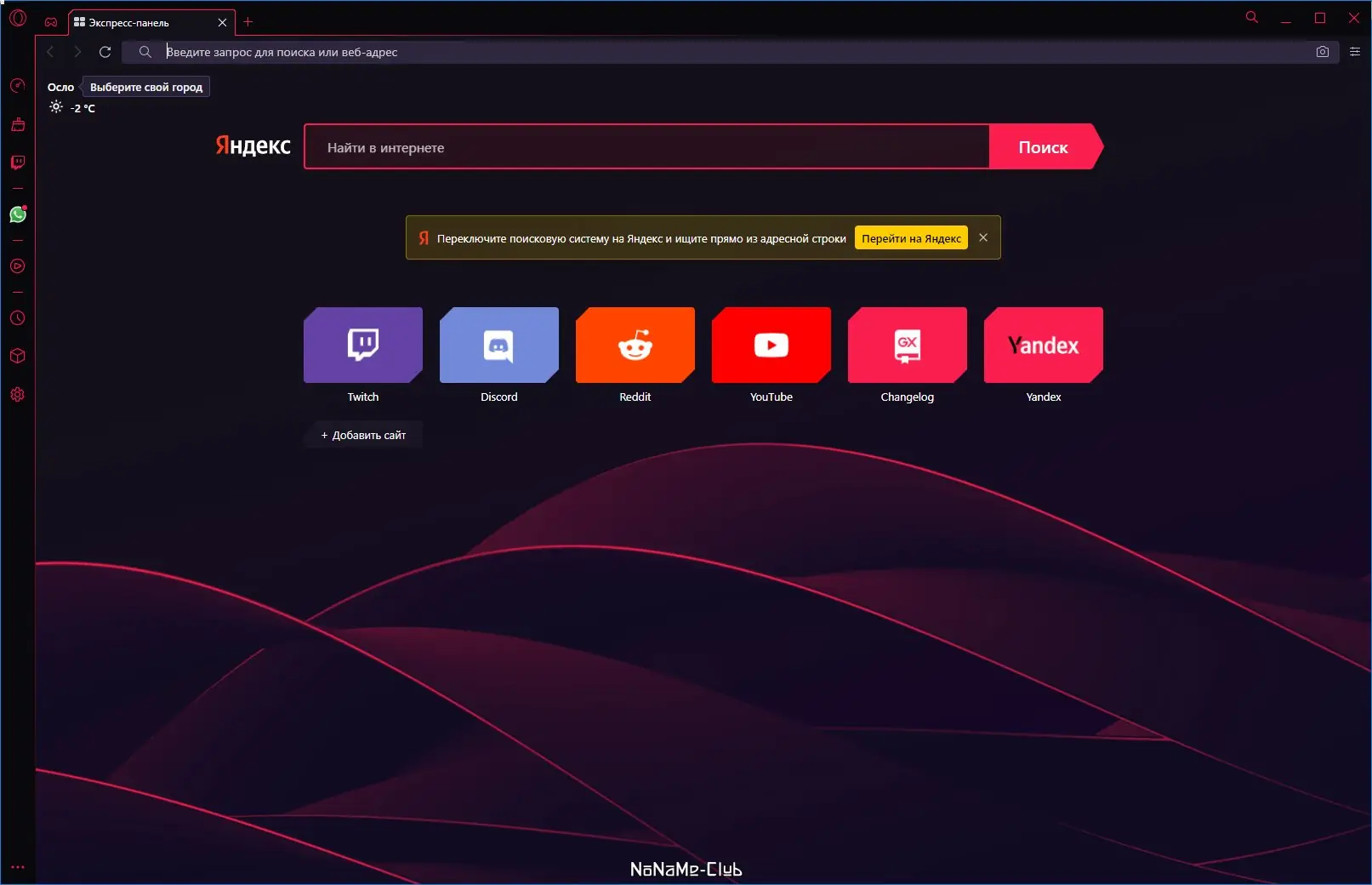Close the Экспресс-панель tab
The image size is (1372, 885).
pyautogui.click(x=222, y=23)
